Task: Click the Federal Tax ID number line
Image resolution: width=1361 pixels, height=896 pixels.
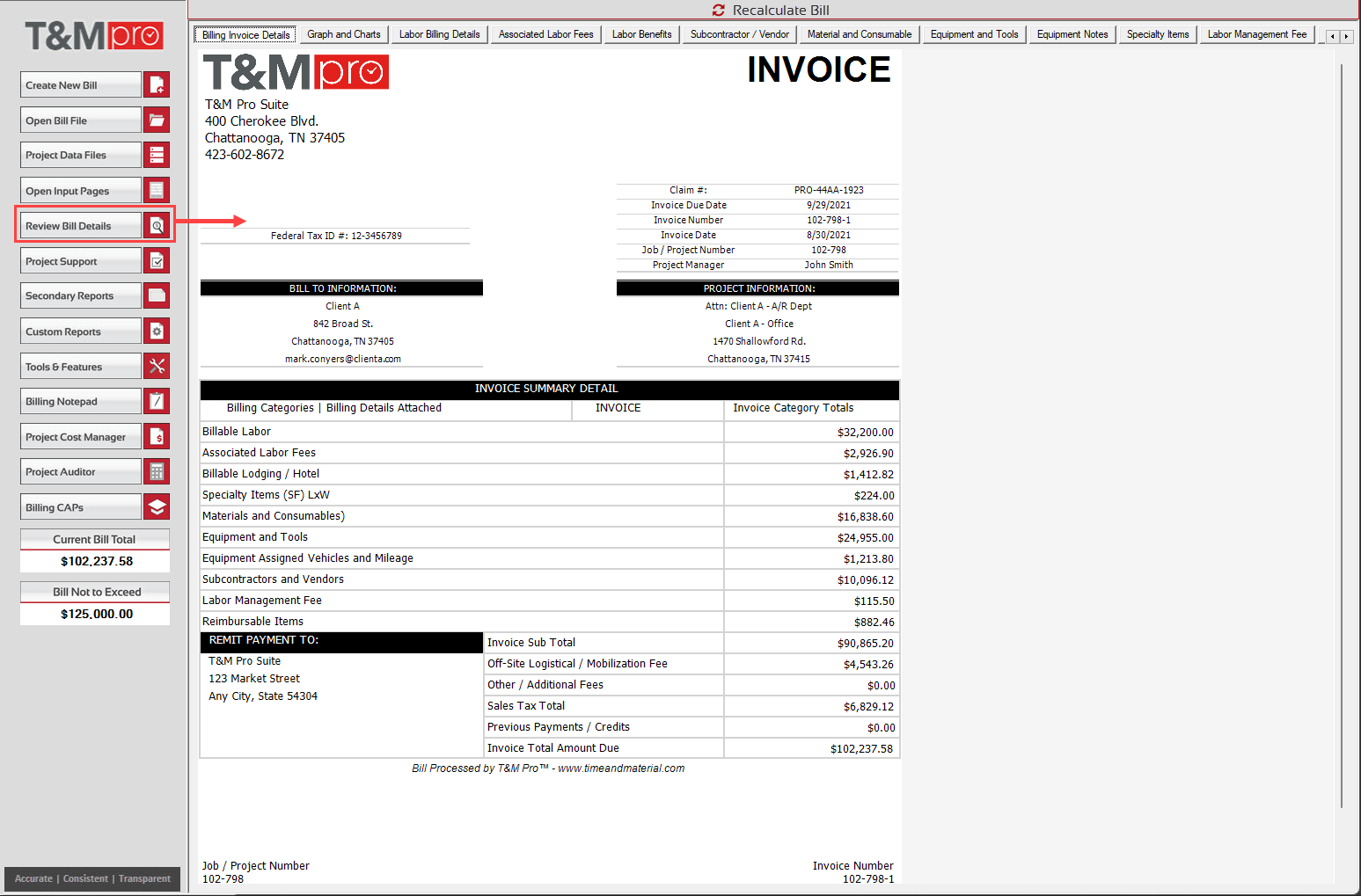Action: tap(336, 236)
